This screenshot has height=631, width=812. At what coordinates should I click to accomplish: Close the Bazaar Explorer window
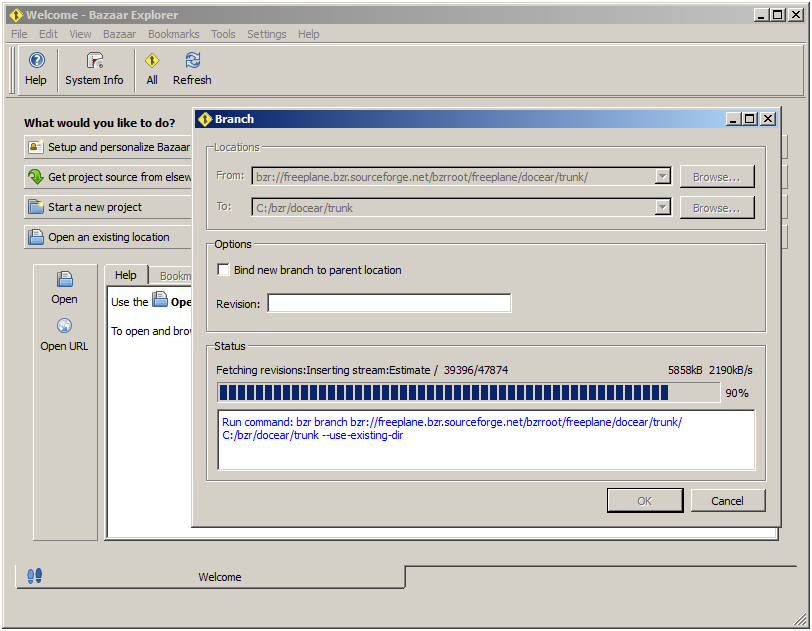(795, 15)
